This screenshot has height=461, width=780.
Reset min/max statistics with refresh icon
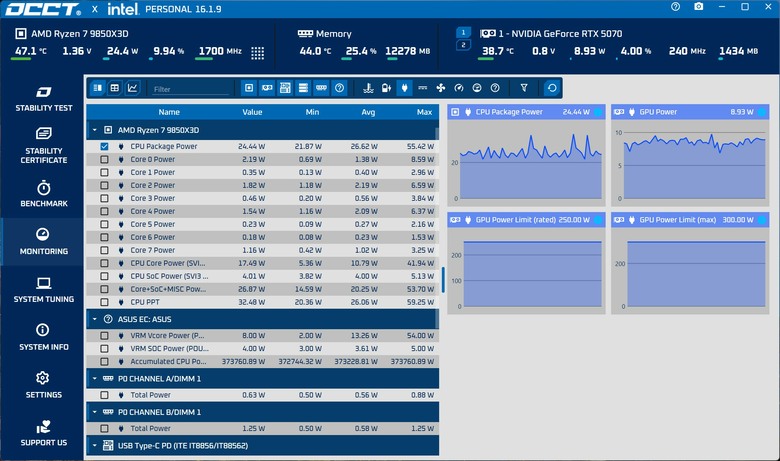tap(552, 88)
